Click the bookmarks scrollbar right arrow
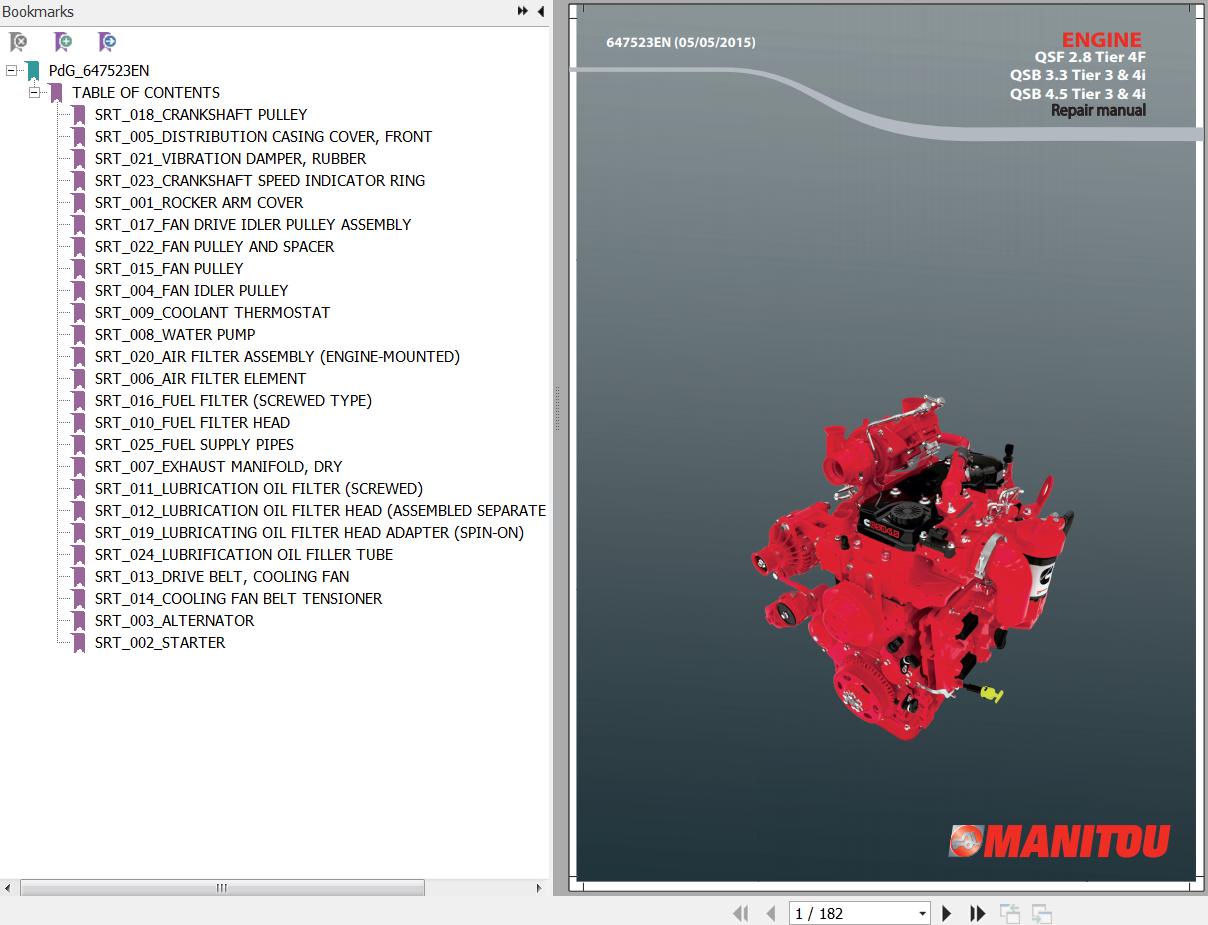This screenshot has width=1208, height=925. click(x=539, y=888)
